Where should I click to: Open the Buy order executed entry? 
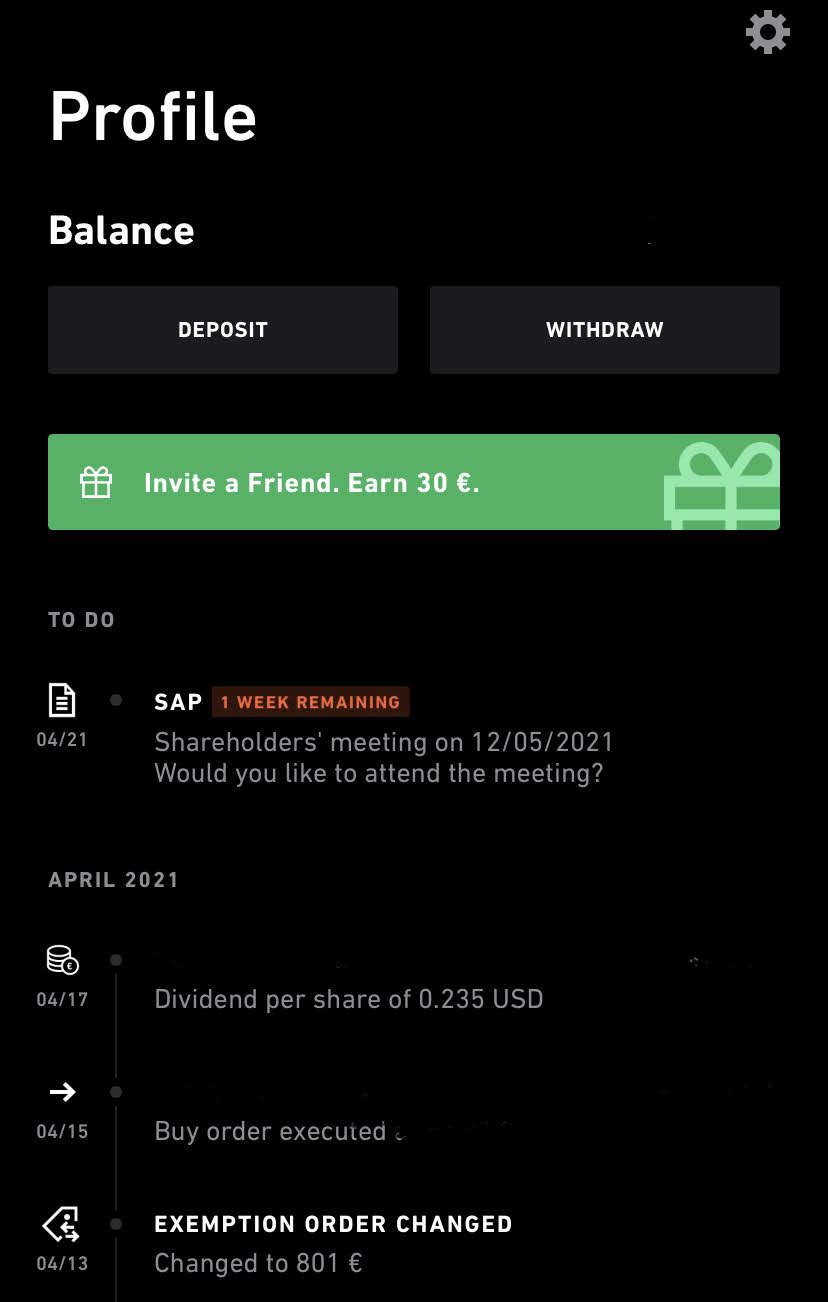[270, 1131]
